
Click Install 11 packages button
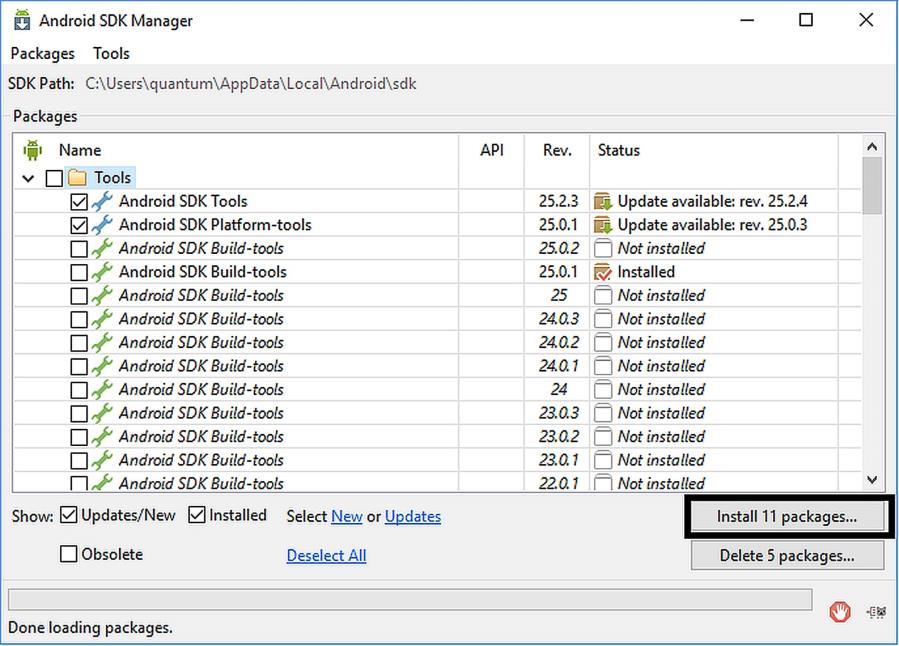pos(787,516)
